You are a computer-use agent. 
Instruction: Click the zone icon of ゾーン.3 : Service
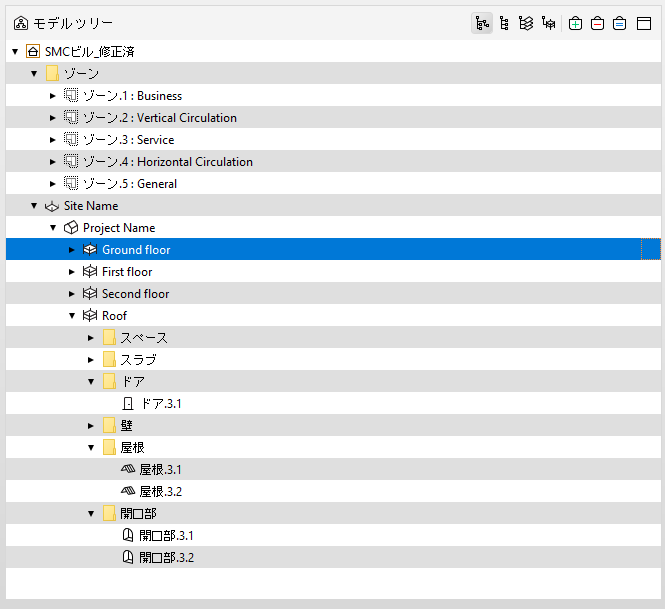pos(71,139)
